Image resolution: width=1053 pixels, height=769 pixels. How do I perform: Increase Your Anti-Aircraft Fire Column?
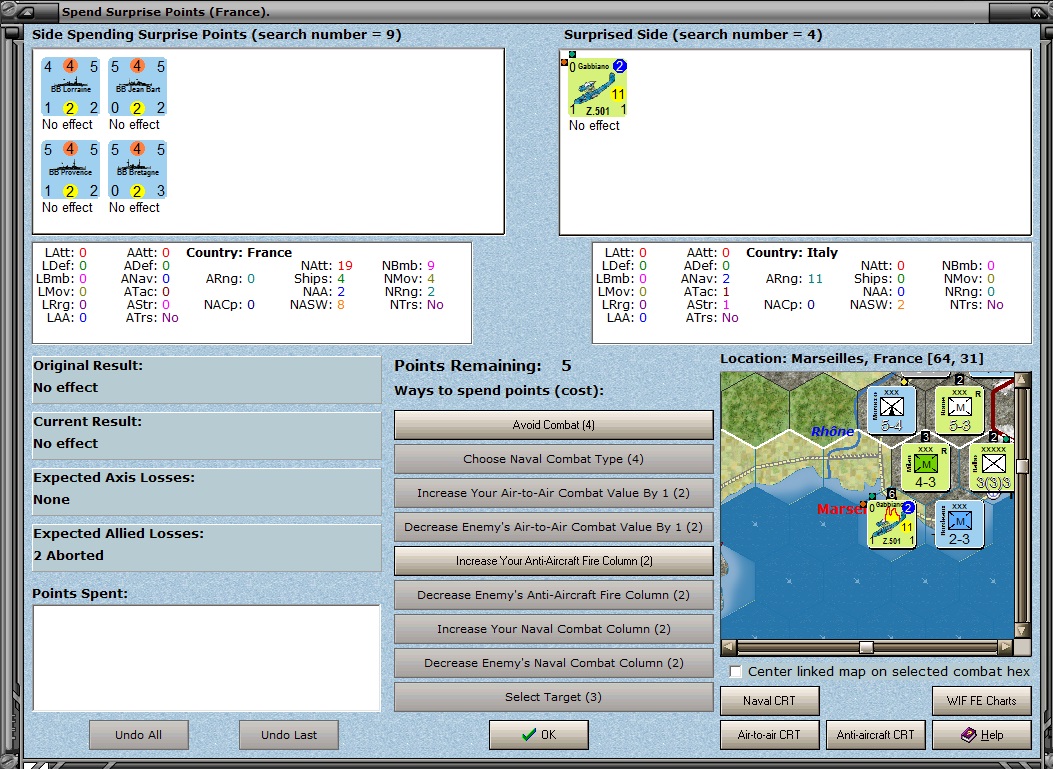553,561
